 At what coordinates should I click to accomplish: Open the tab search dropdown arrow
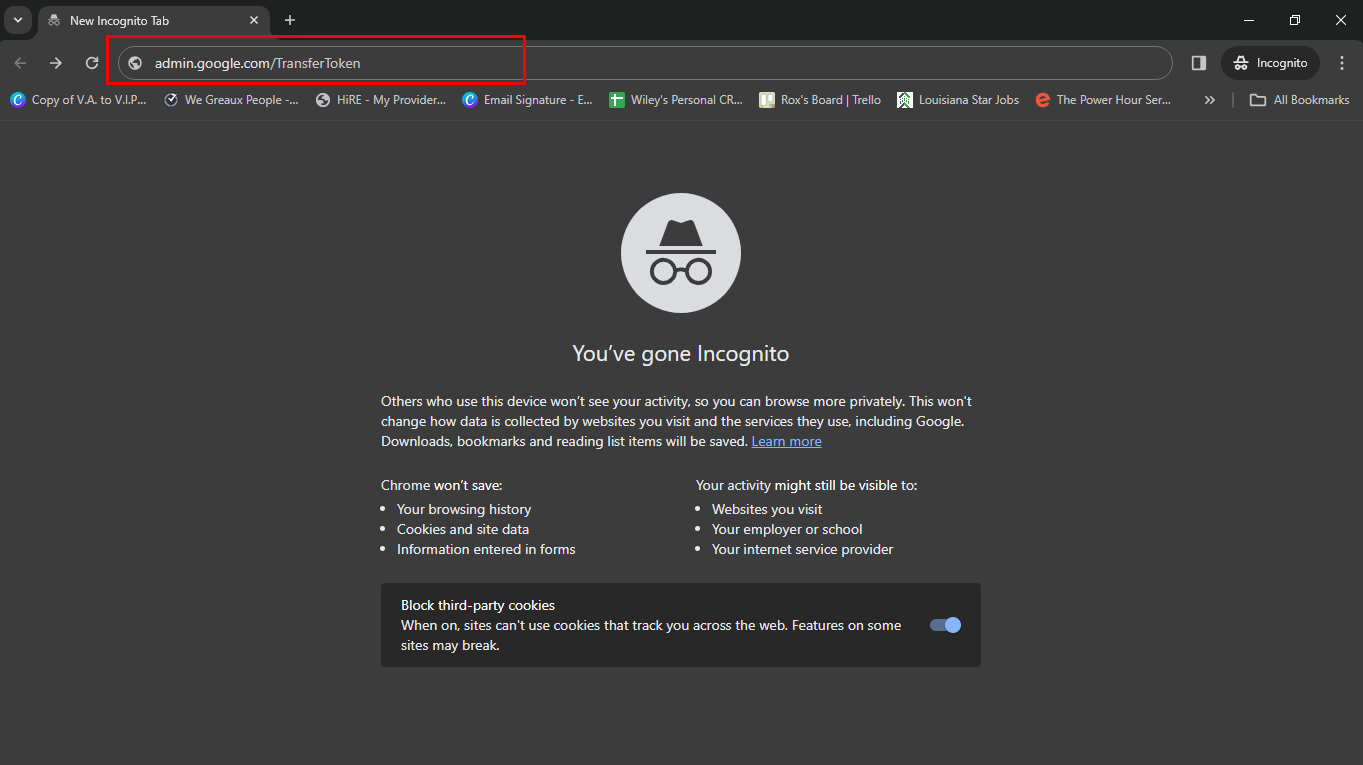tap(17, 20)
